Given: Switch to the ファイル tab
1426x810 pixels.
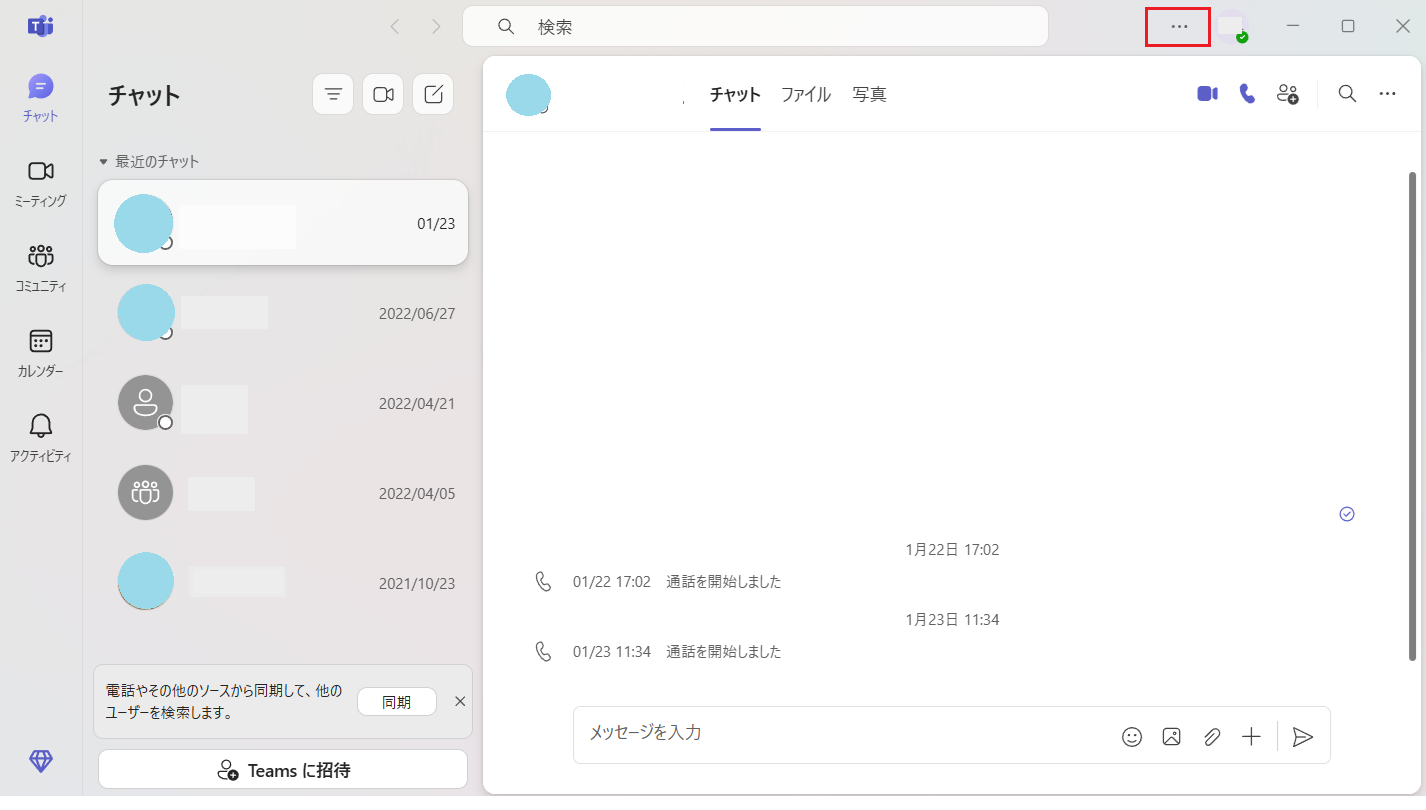Looking at the screenshot, I should 805,95.
